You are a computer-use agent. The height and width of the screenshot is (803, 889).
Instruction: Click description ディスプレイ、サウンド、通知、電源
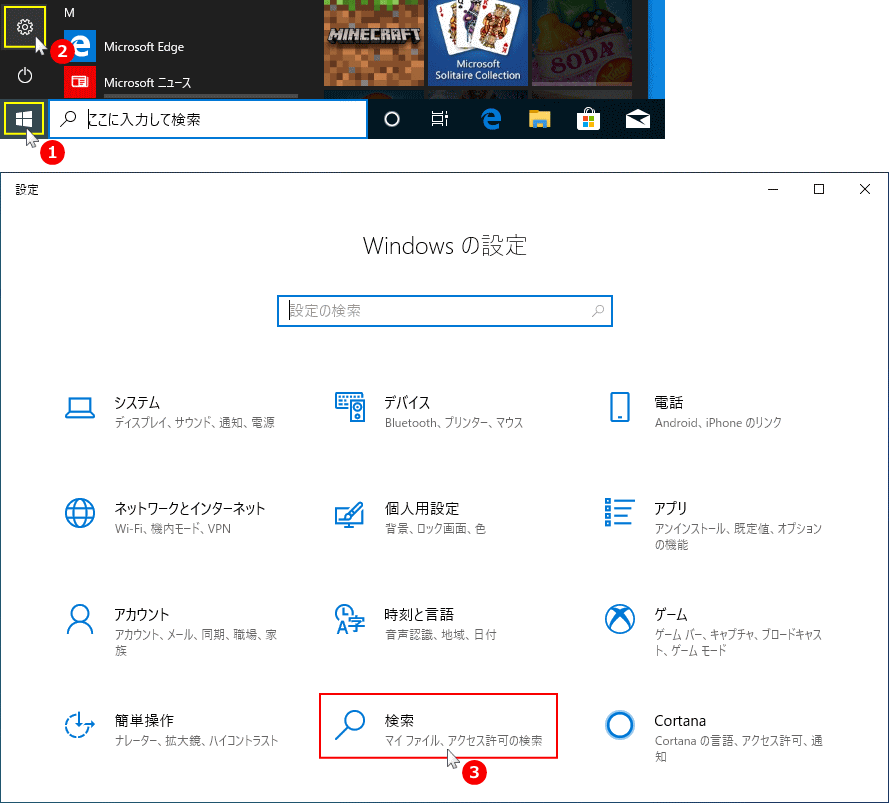point(194,422)
